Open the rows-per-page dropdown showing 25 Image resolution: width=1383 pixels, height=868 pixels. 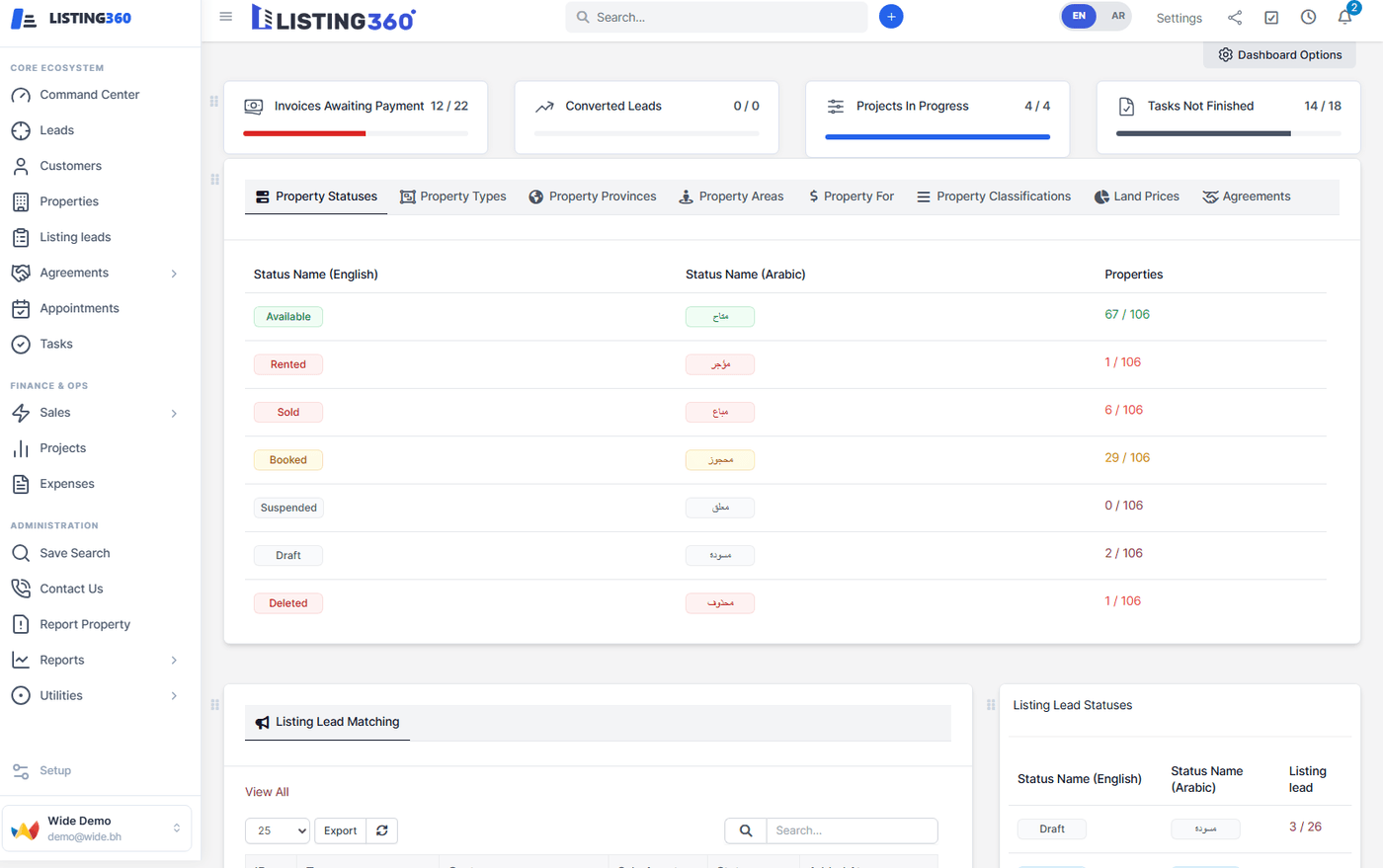(278, 830)
